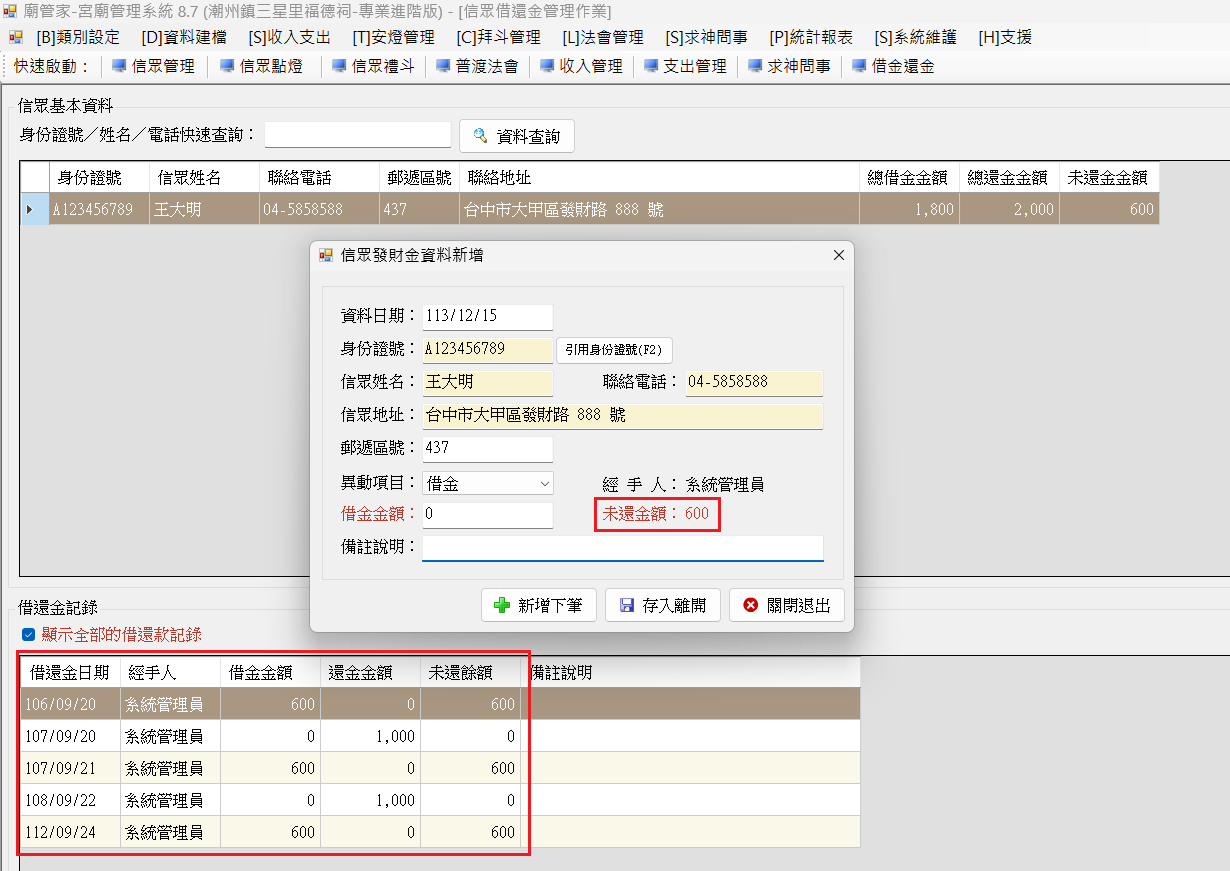Click the 信眾地址 field in the dialog
Image resolution: width=1230 pixels, height=871 pixels.
tap(623, 416)
